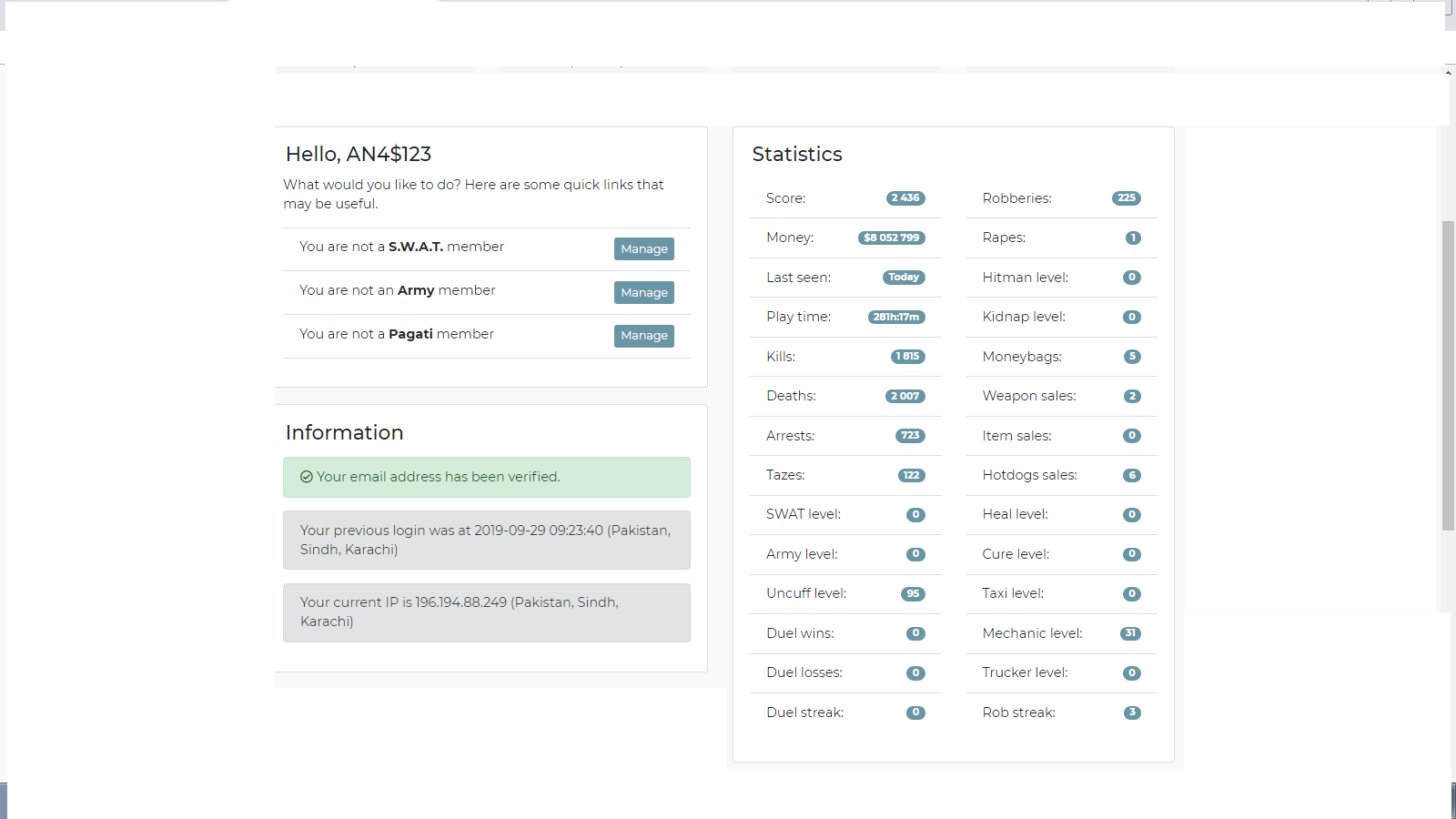Click the Weapon sales badge 2

click(x=1132, y=396)
